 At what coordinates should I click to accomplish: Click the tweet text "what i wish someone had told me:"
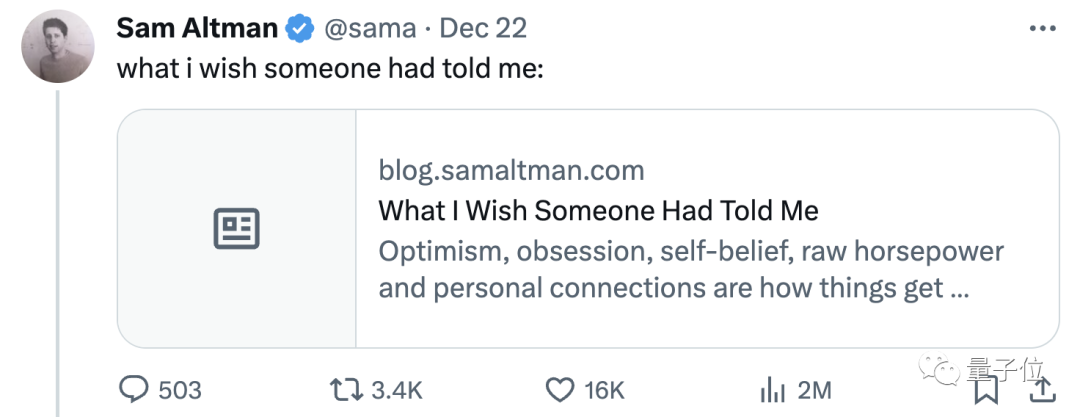tap(329, 68)
